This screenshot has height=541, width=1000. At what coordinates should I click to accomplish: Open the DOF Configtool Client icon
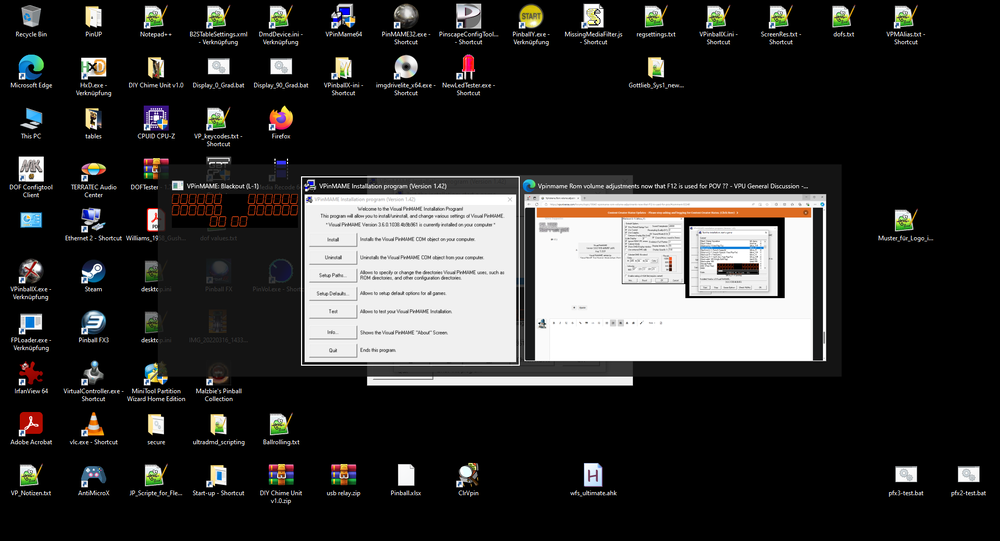click(31, 170)
